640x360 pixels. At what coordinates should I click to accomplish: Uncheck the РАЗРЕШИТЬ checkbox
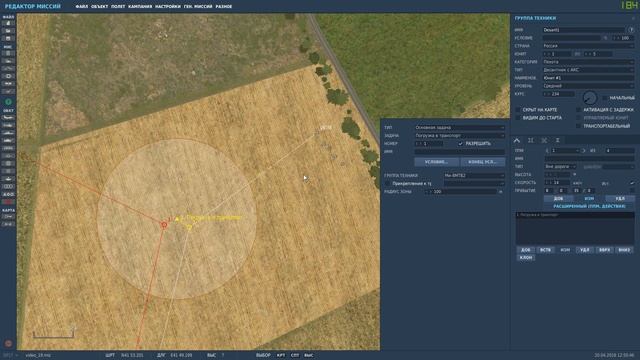(x=460, y=144)
